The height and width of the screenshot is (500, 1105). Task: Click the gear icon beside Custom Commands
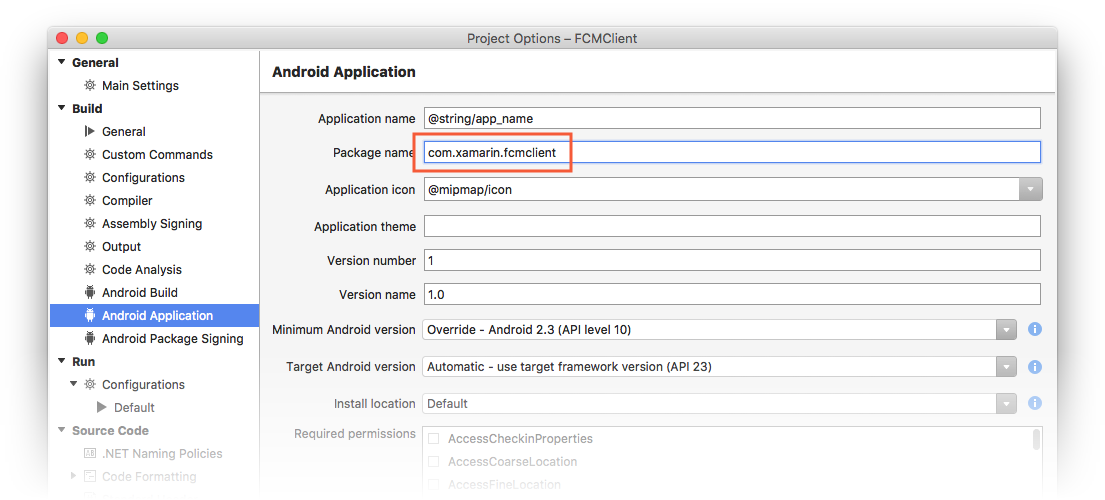click(x=89, y=154)
